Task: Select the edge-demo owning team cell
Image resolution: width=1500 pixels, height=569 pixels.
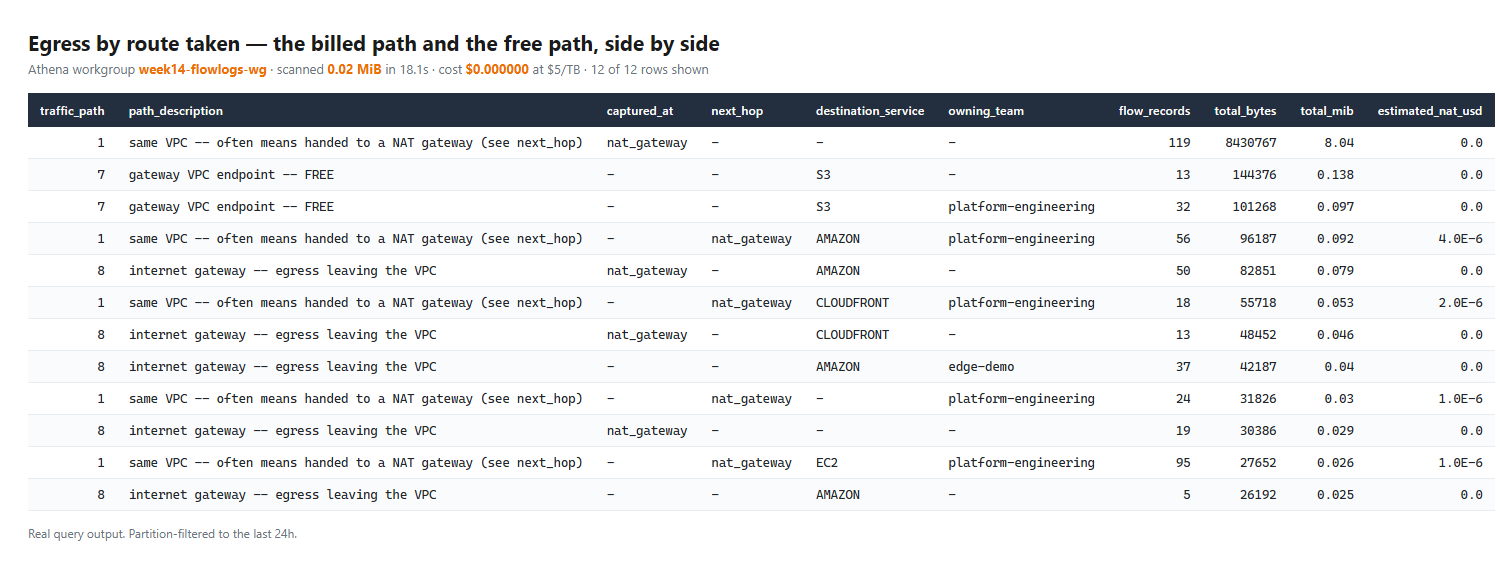Action: [981, 367]
